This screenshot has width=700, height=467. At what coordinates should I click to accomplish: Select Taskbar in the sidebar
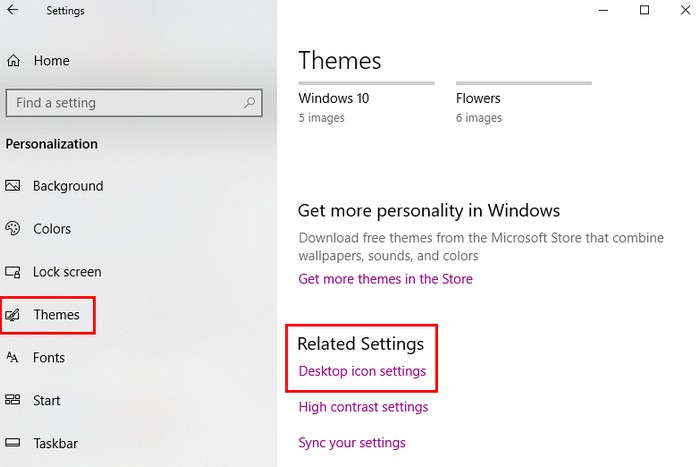(55, 444)
